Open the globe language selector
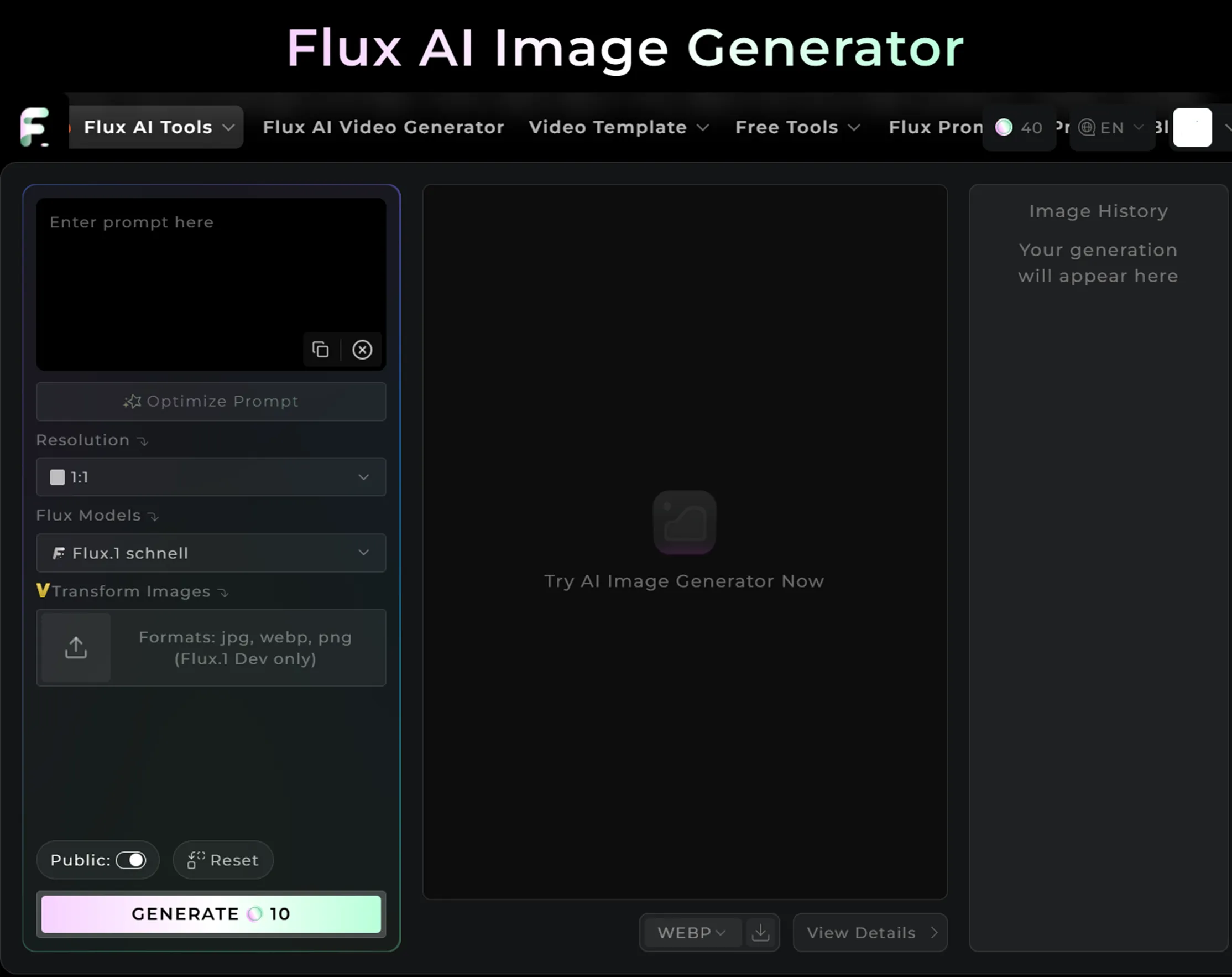 coord(1088,127)
